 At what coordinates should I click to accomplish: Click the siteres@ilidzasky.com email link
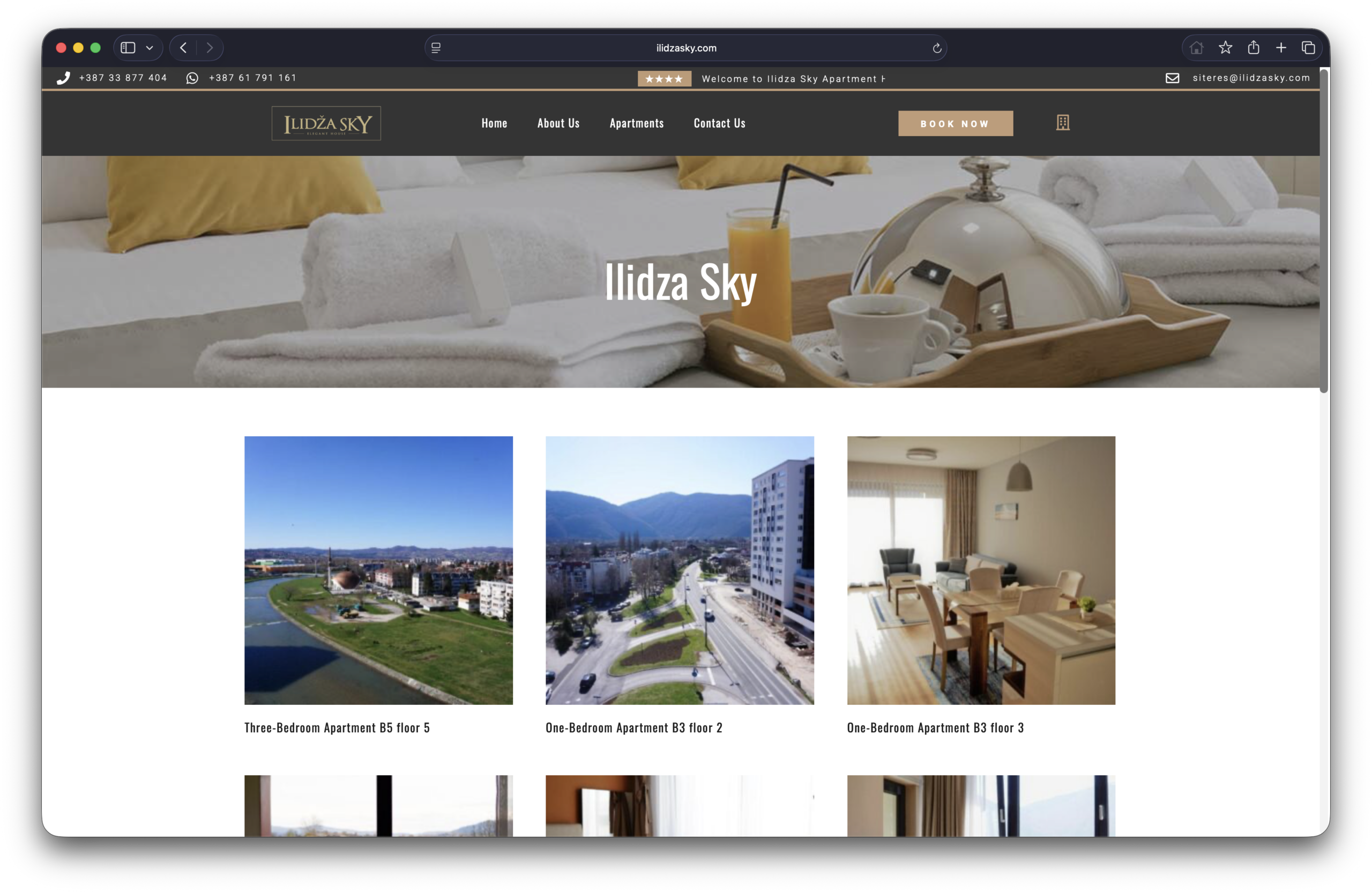pos(1250,78)
